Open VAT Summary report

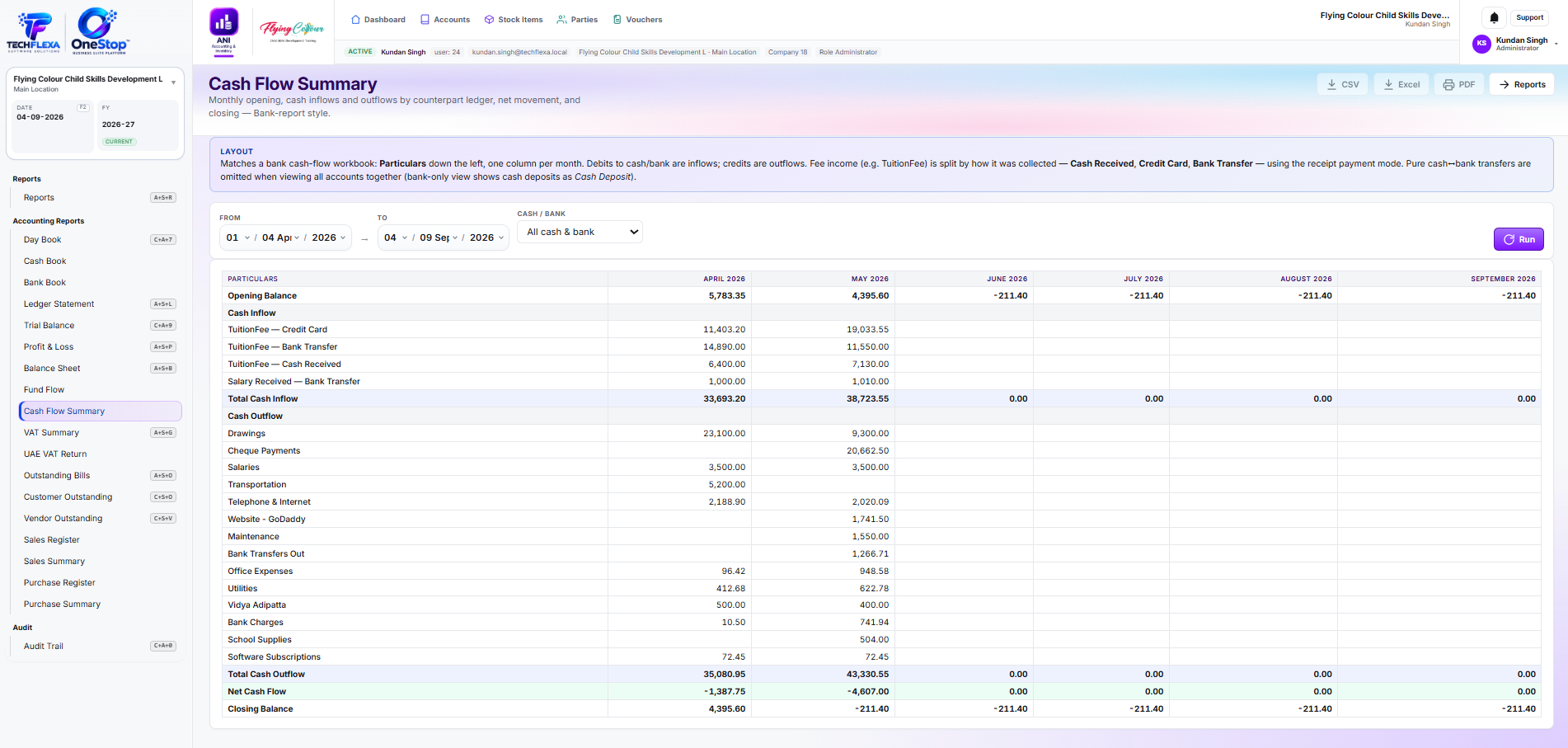[x=99, y=433]
